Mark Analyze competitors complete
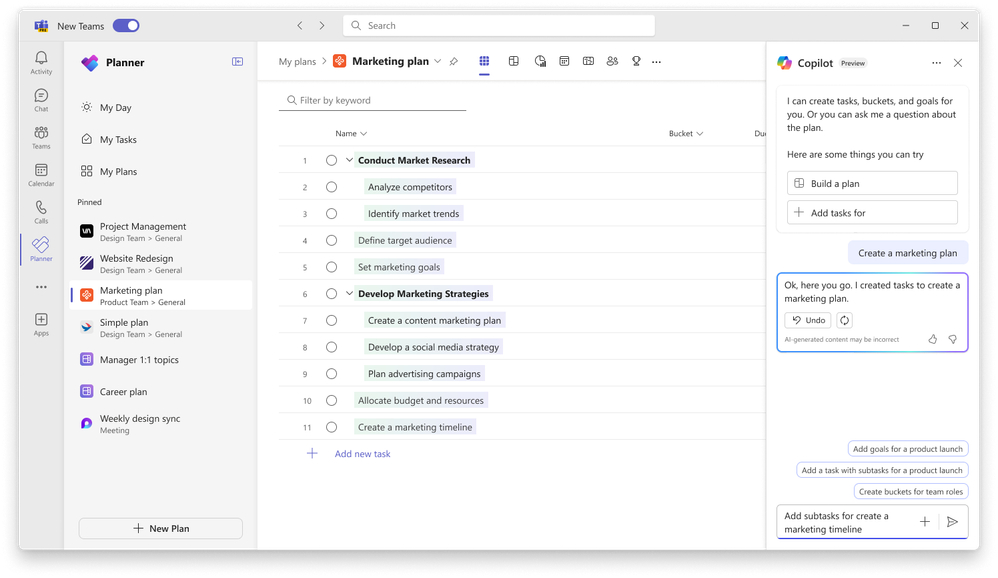This screenshot has width=998, height=578. pos(332,187)
